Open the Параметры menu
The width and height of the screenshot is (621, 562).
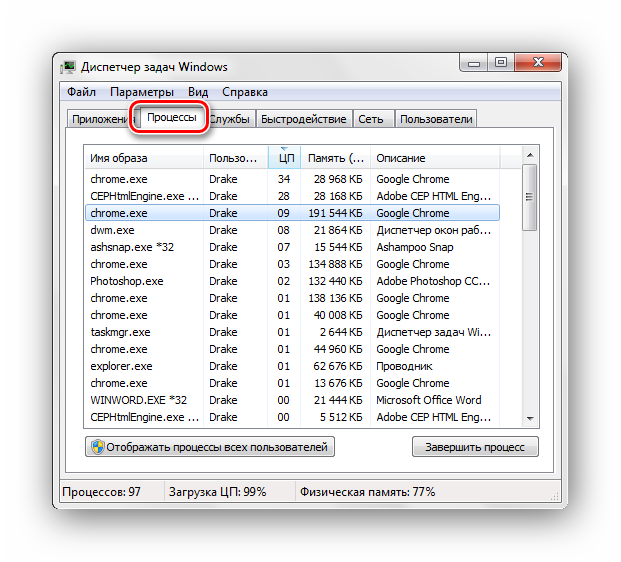click(x=142, y=92)
